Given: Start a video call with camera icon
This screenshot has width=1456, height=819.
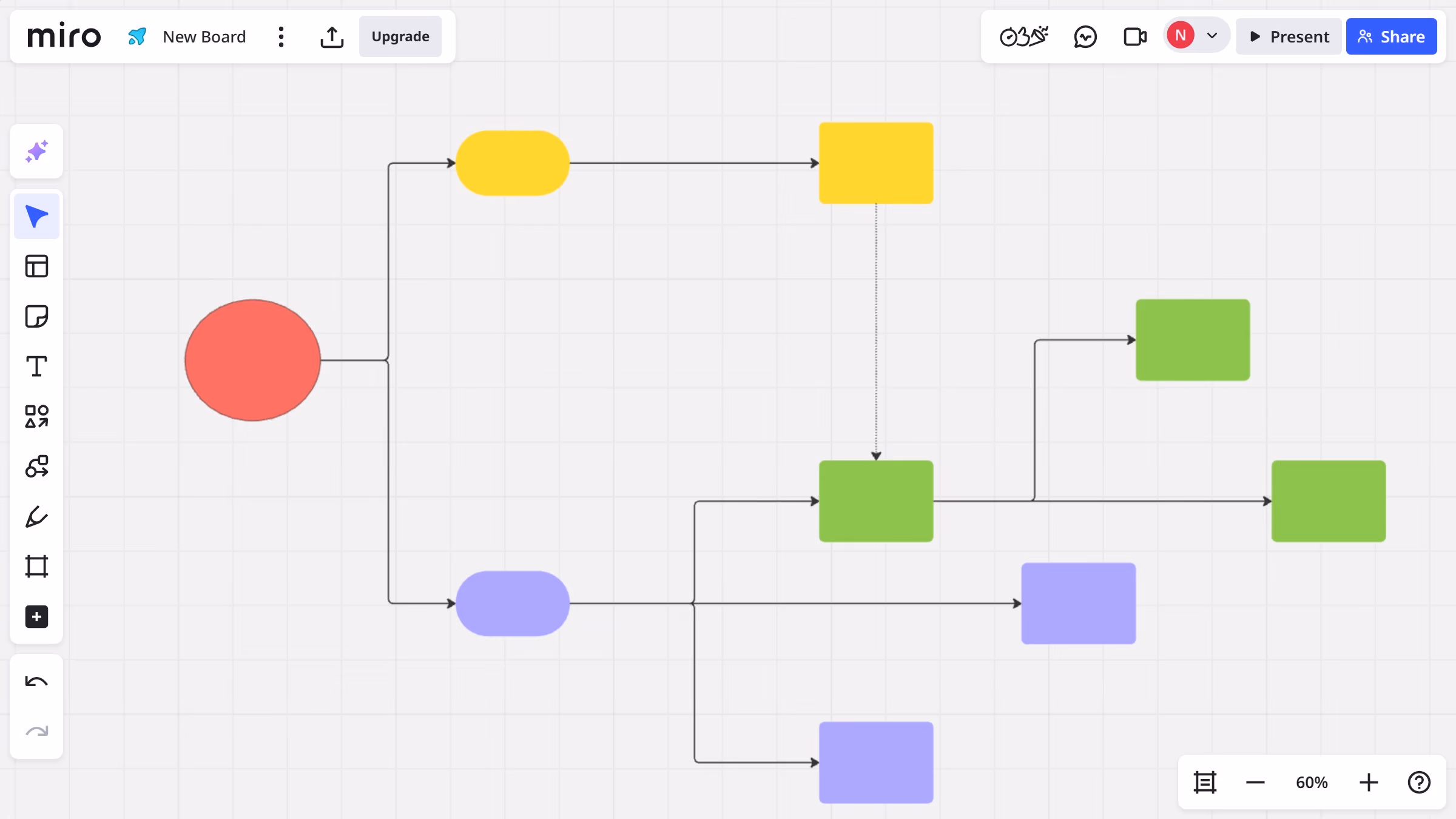Looking at the screenshot, I should click(1135, 36).
